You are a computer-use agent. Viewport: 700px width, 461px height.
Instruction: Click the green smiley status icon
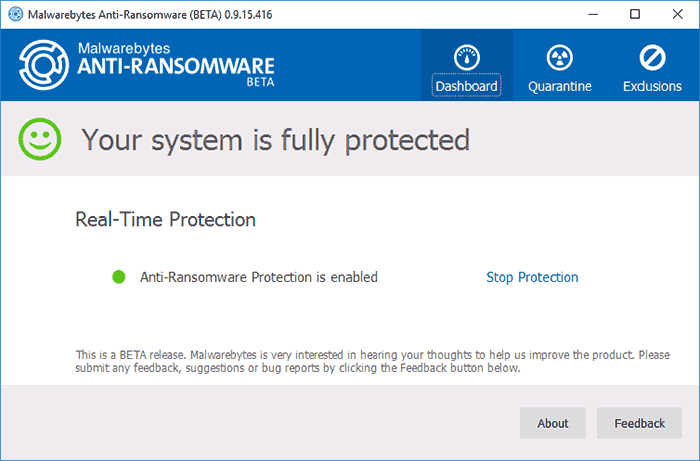(40, 139)
